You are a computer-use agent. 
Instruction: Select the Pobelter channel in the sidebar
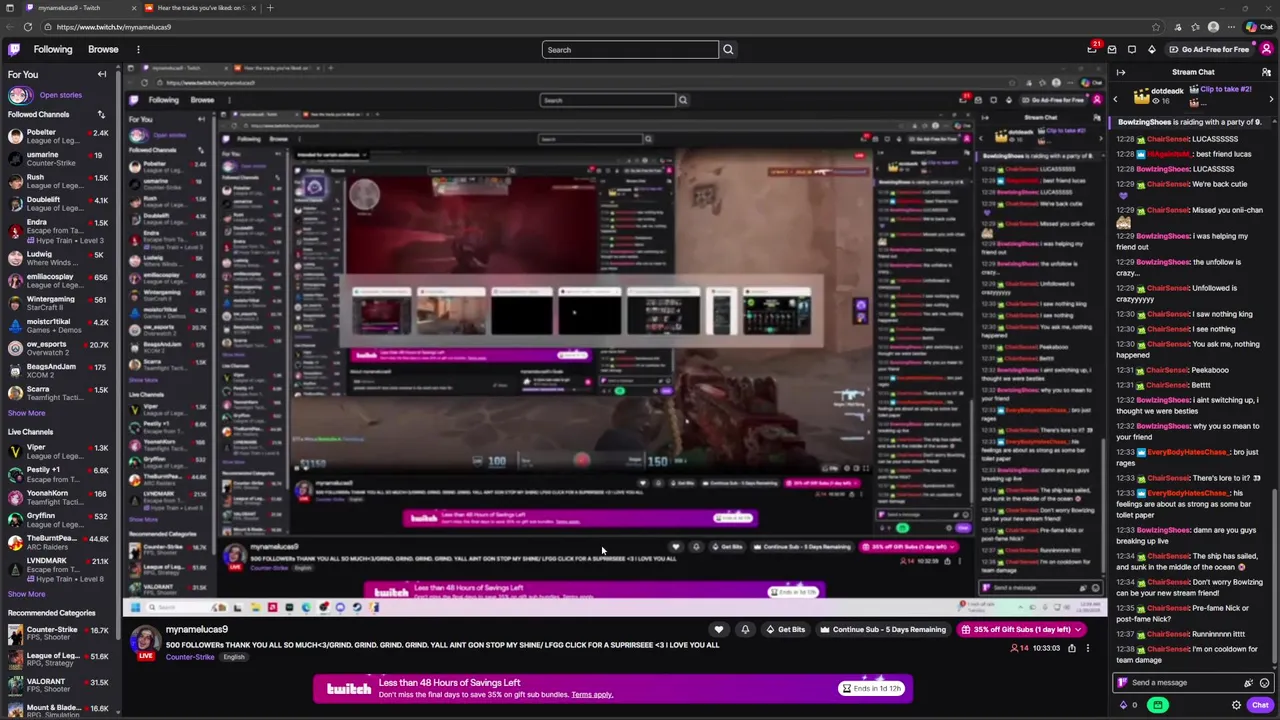[x=58, y=136]
